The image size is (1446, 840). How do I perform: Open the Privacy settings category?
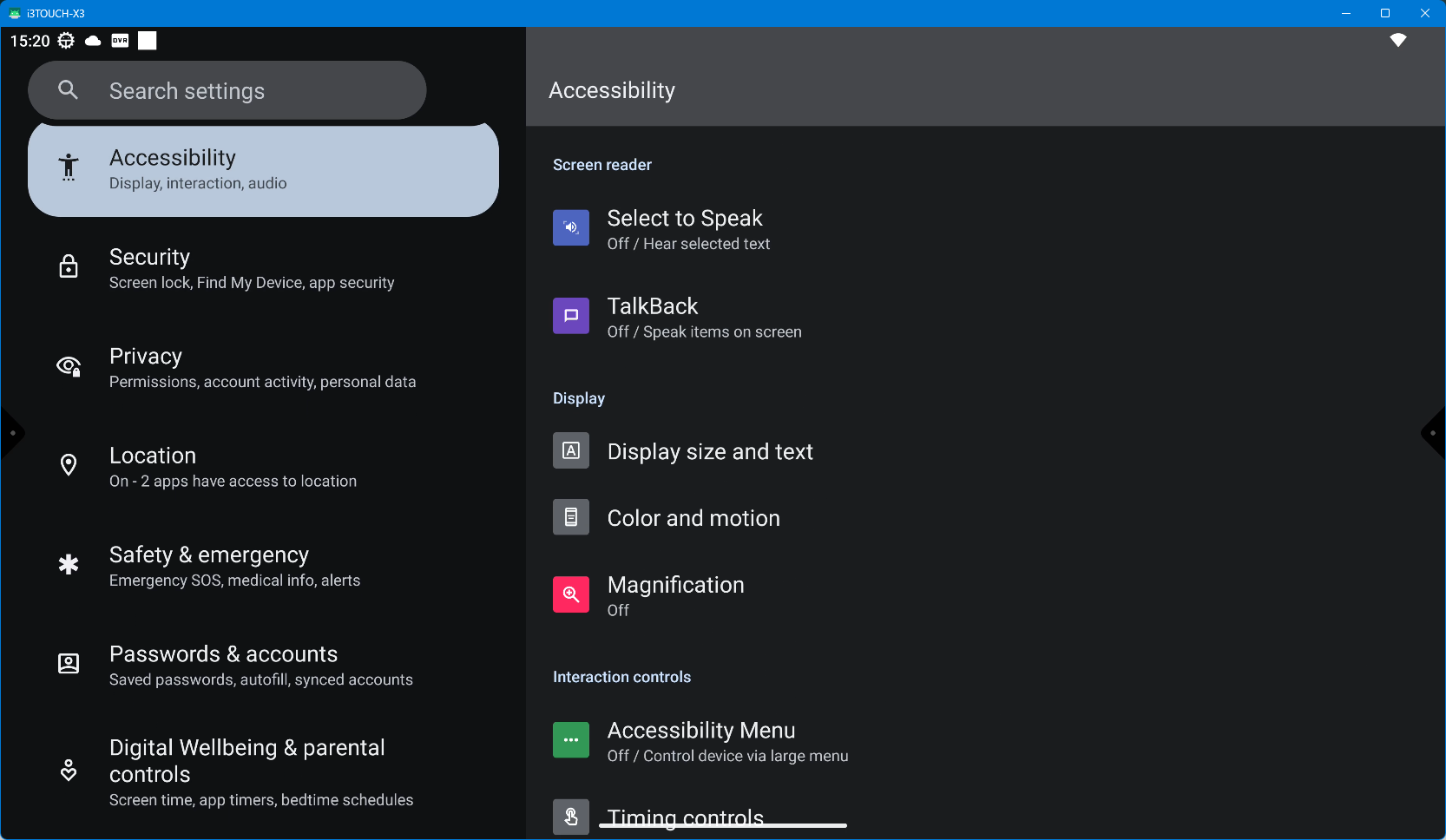tap(262, 368)
